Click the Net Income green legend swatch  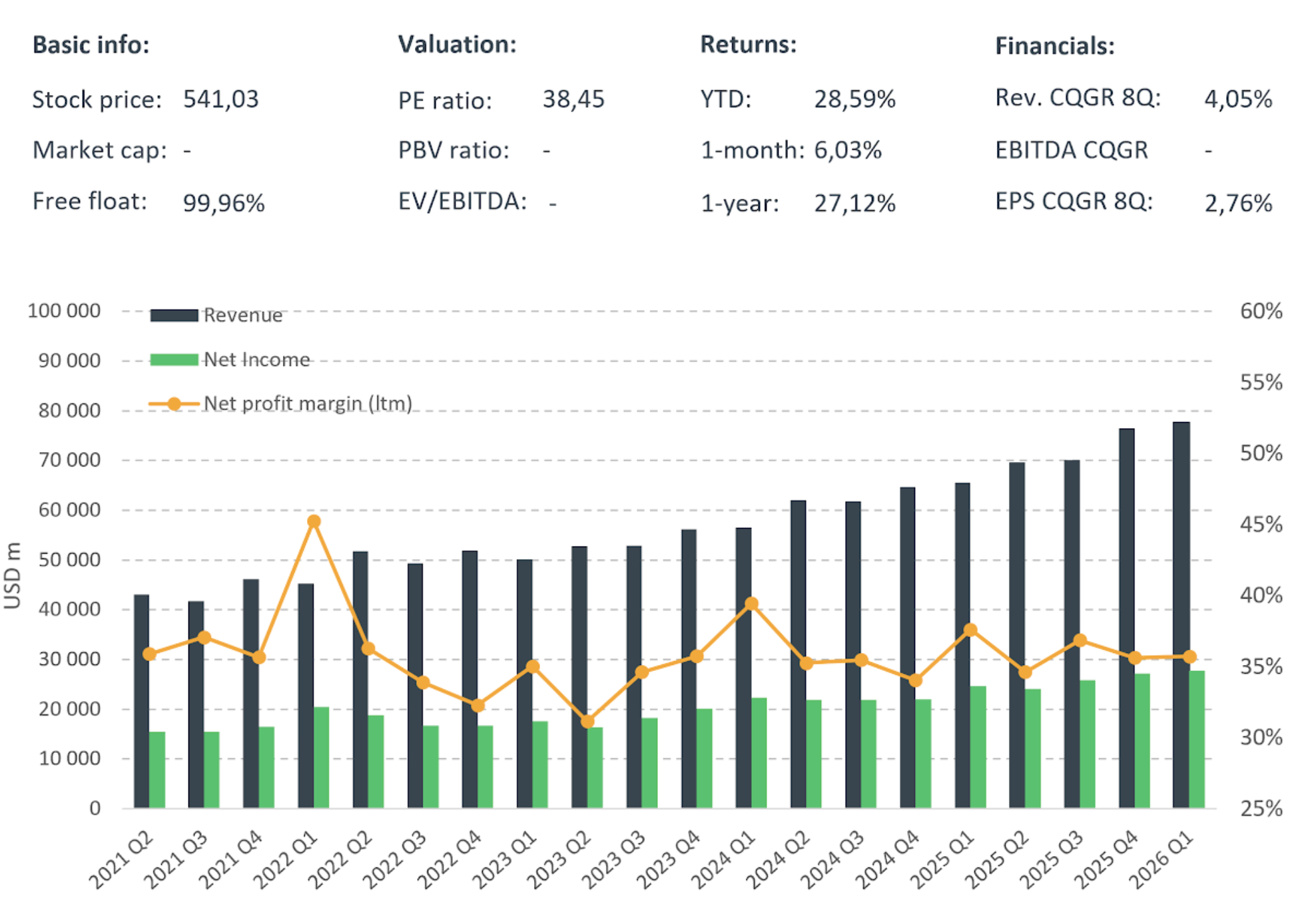174,360
